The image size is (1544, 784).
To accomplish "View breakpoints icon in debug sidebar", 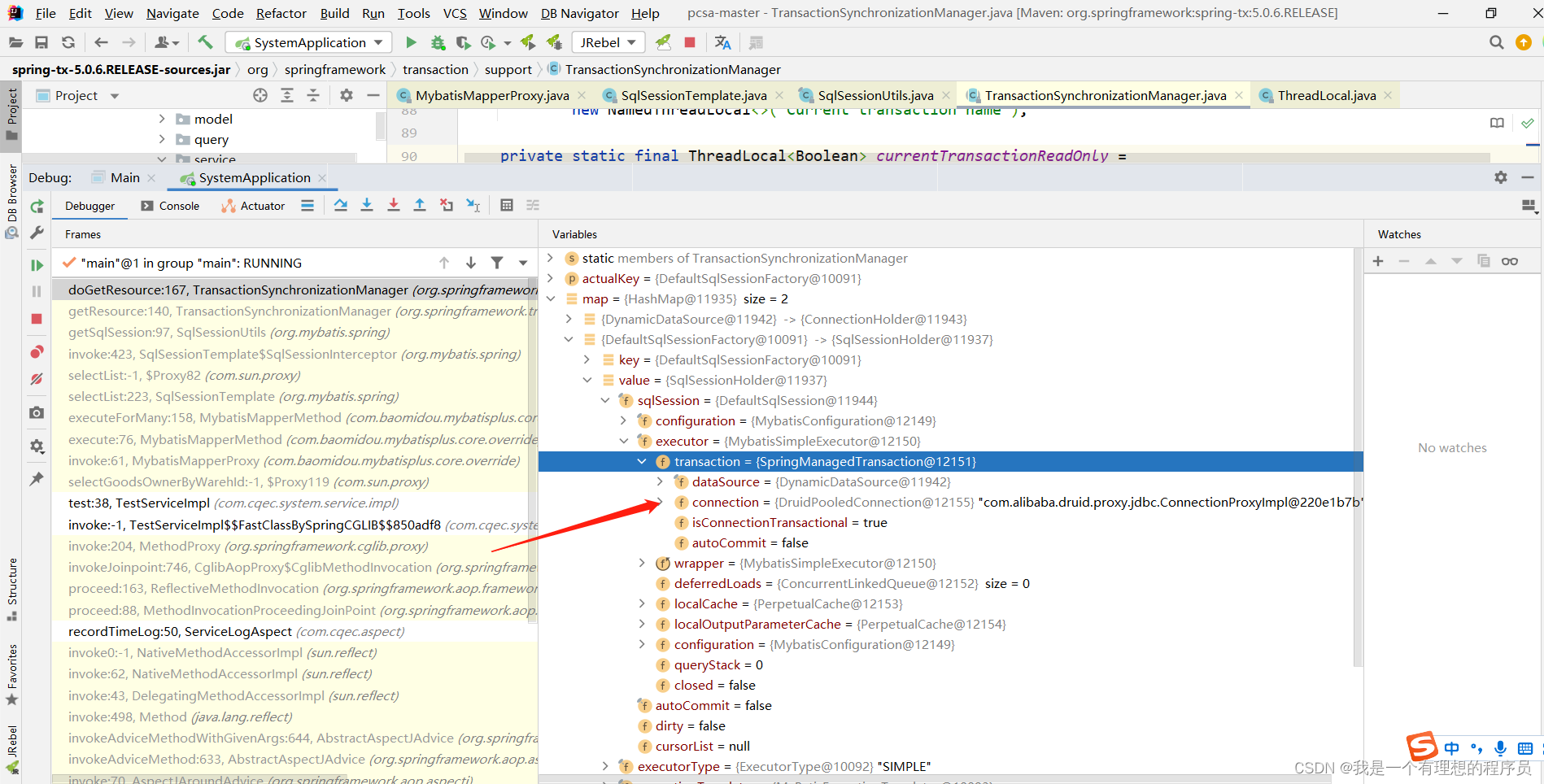I will (37, 352).
